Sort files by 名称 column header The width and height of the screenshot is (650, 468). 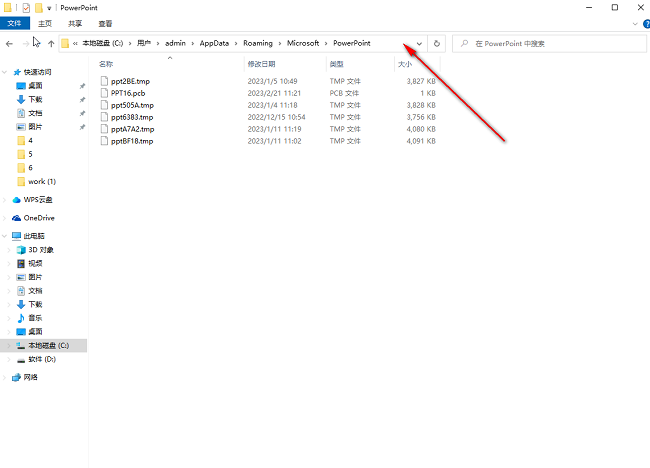coord(106,64)
